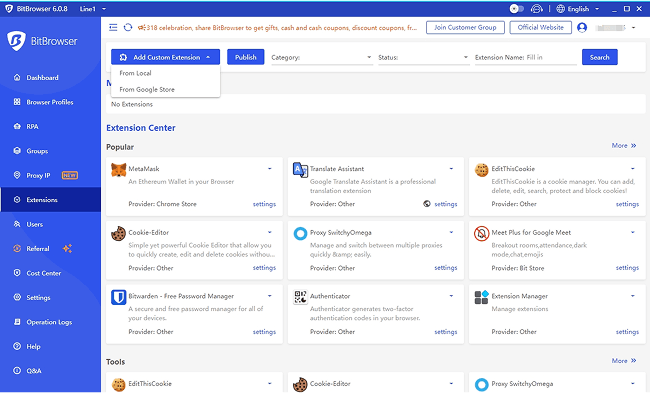The width and height of the screenshot is (650, 393).
Task: Open Authenticator settings link
Action: [x=446, y=332]
